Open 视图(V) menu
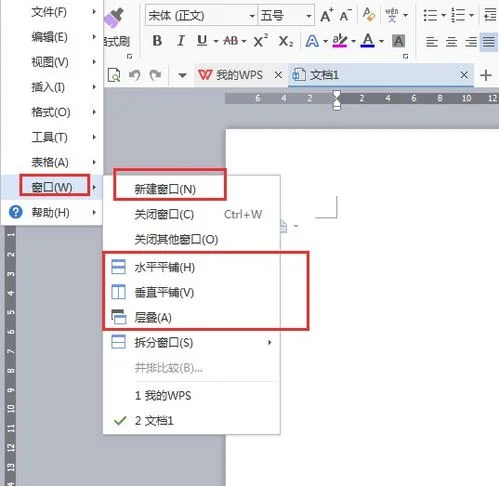The height and width of the screenshot is (486, 499). pos(51,62)
